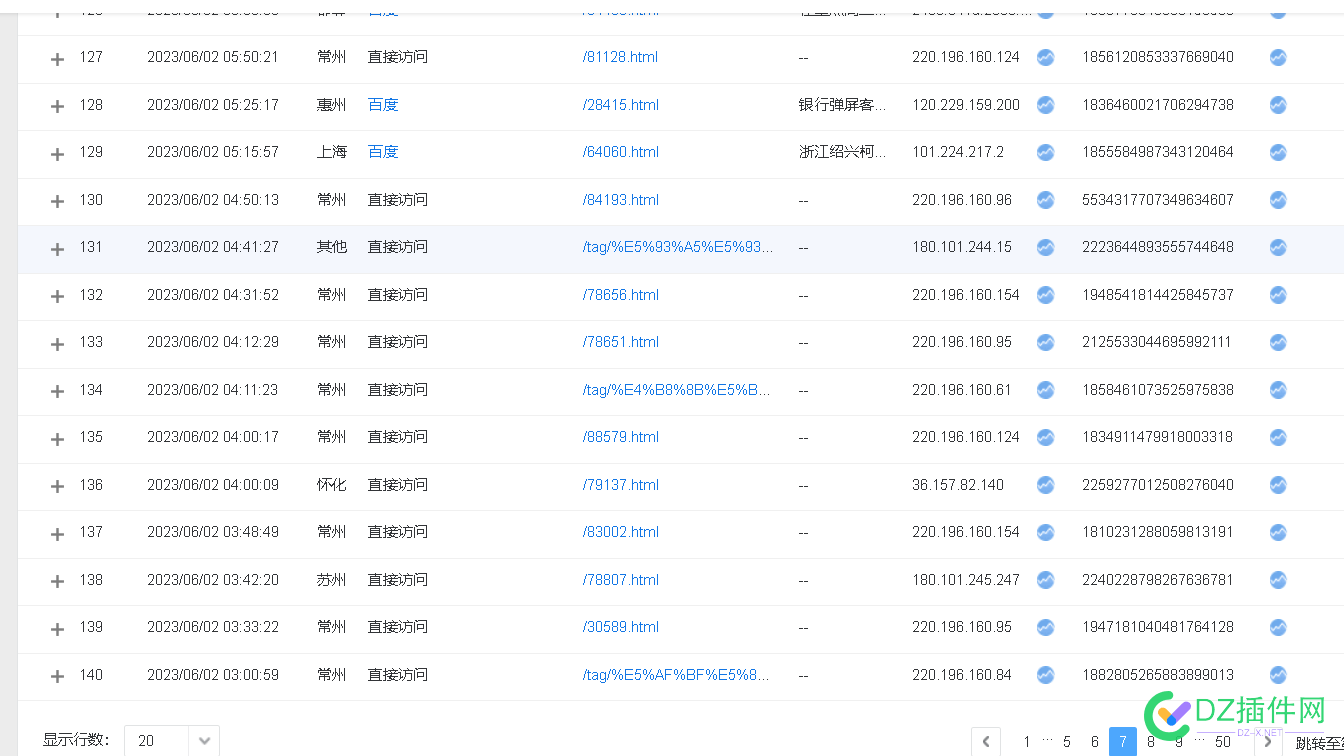
Task: Open the /64060.html page link
Action: (x=620, y=152)
